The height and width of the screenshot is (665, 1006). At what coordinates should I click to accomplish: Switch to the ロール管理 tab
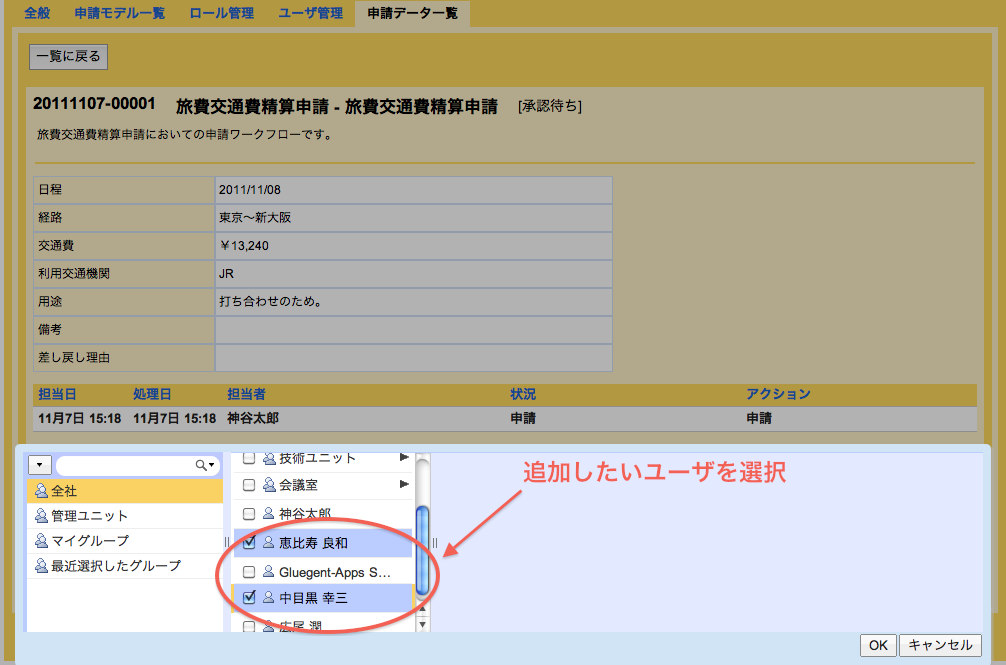click(221, 14)
